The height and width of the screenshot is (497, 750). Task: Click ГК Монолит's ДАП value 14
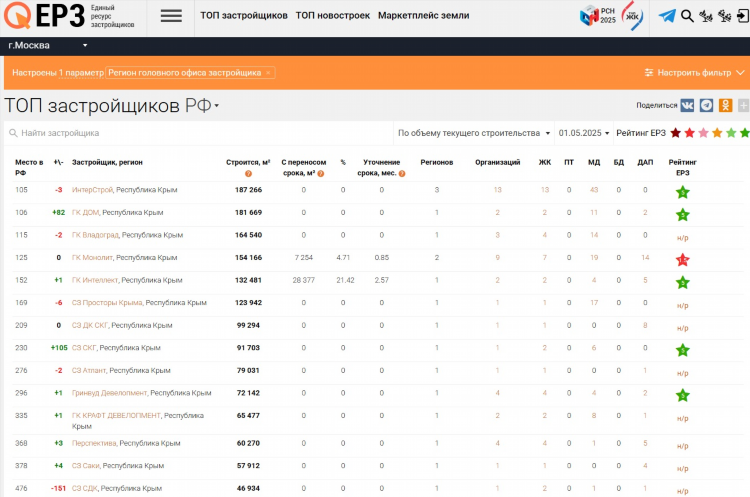(645, 257)
